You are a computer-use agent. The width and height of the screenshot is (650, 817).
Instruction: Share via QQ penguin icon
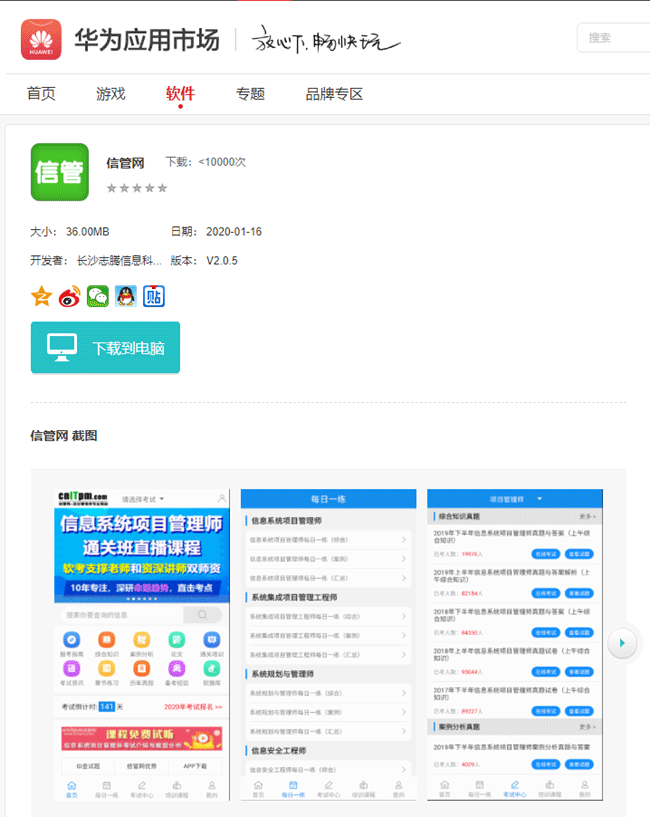click(x=125, y=296)
